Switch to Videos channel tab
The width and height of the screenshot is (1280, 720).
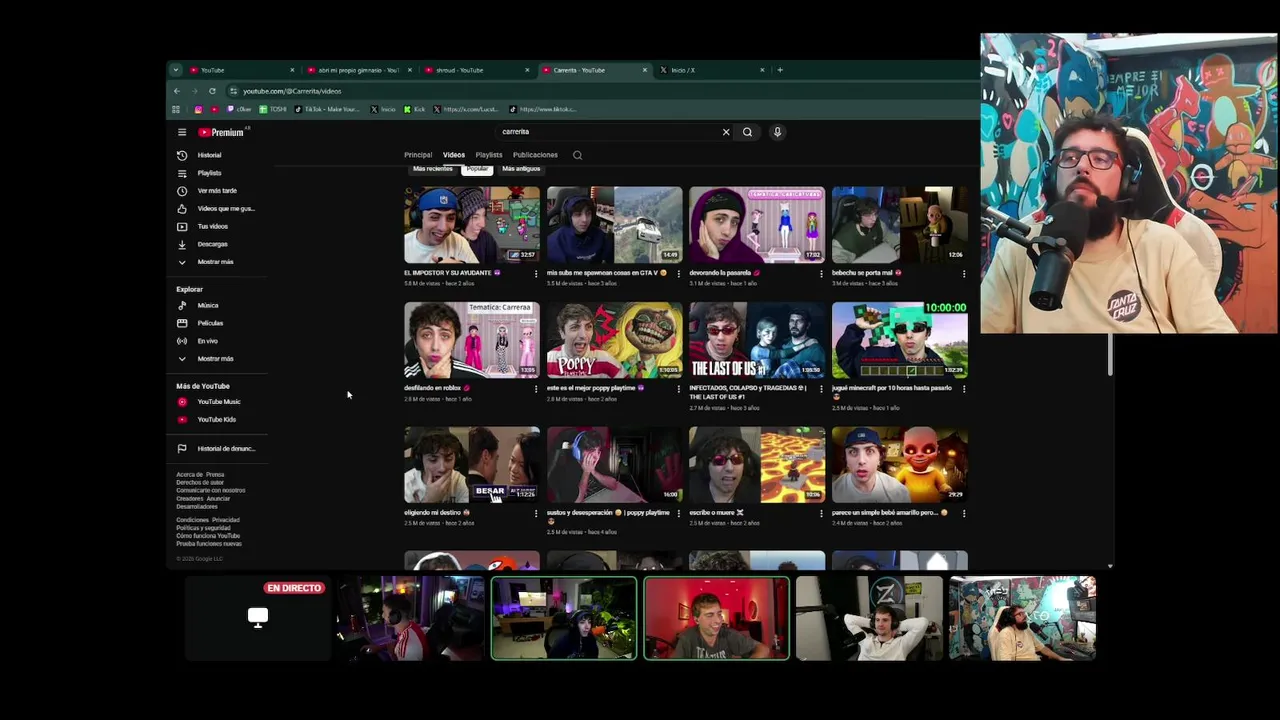(x=454, y=155)
